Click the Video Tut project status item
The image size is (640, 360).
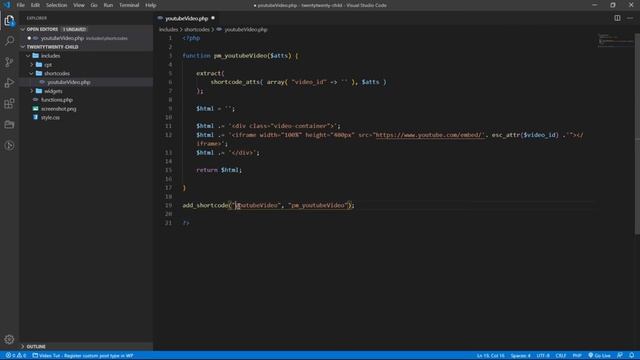coord(83,356)
